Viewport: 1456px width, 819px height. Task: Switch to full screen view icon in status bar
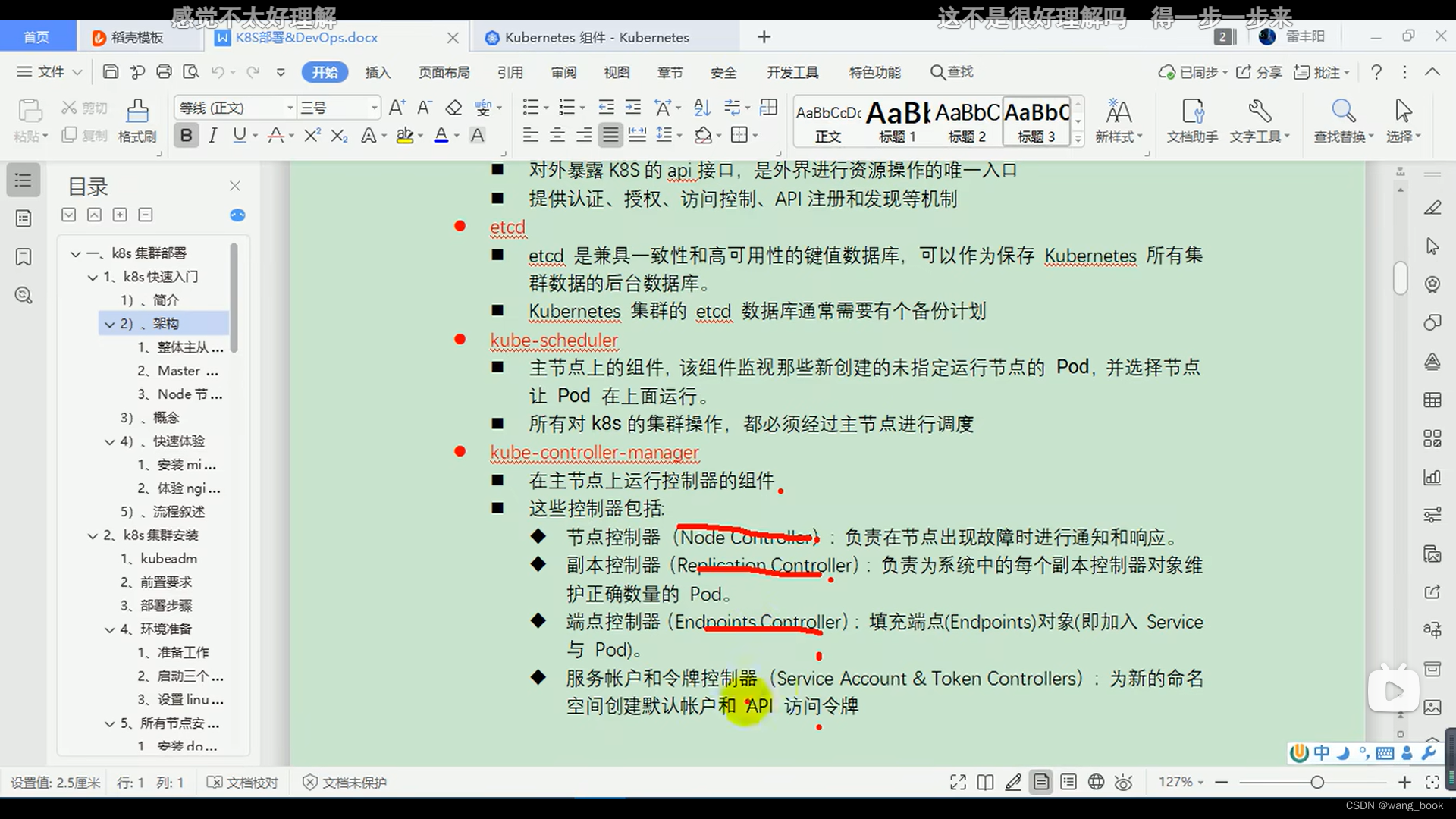(958, 783)
